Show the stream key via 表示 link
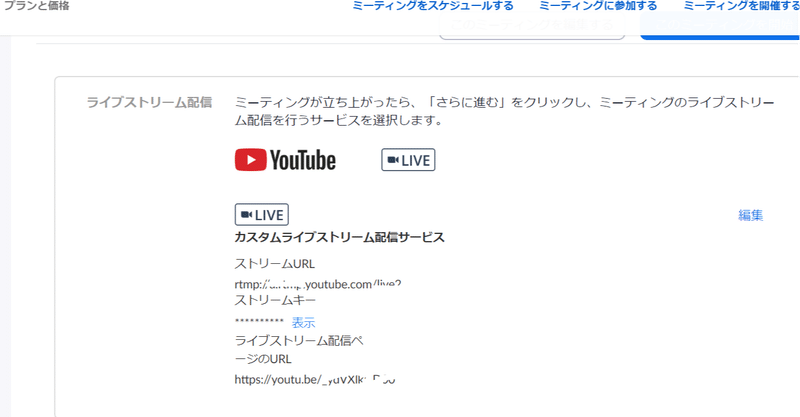Image resolution: width=800 pixels, height=417 pixels. point(304,323)
